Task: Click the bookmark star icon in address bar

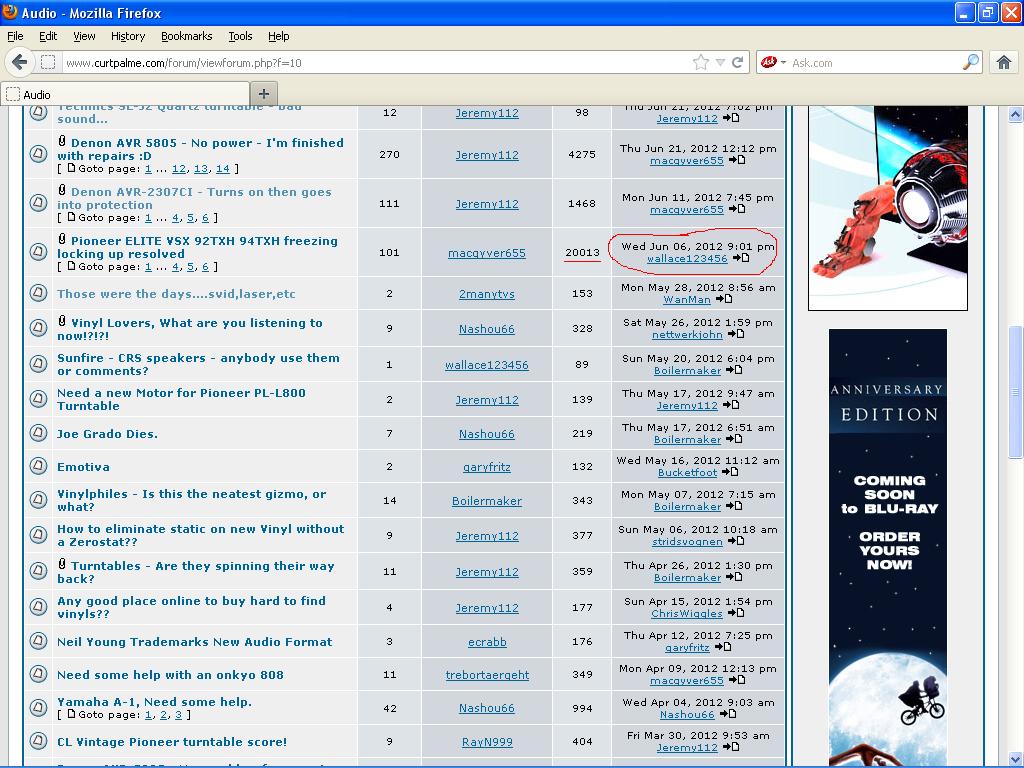Action: [701, 63]
